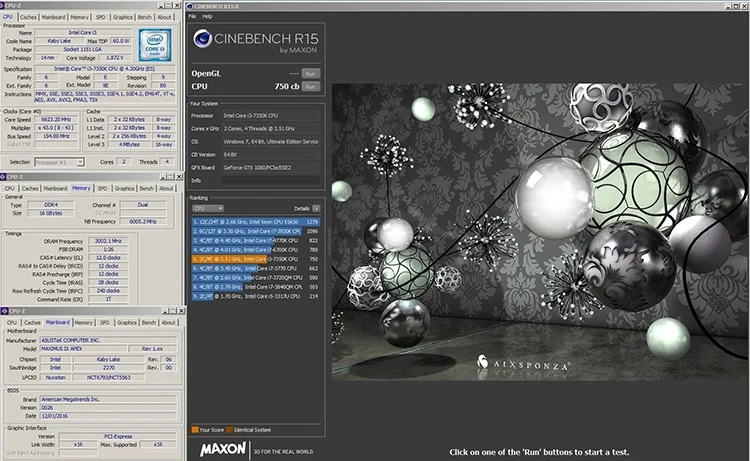The width and height of the screenshot is (750, 461).
Task: Click the Info text field in Your System
Action: click(x=271, y=181)
